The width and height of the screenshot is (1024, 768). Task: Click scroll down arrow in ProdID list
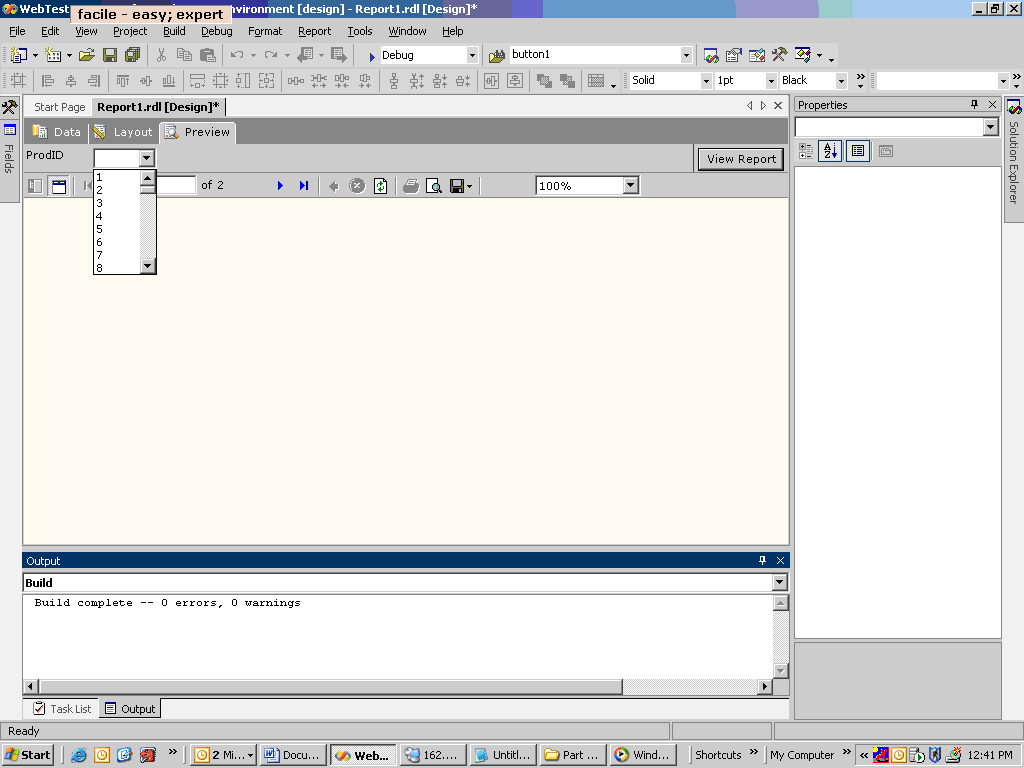pos(148,266)
